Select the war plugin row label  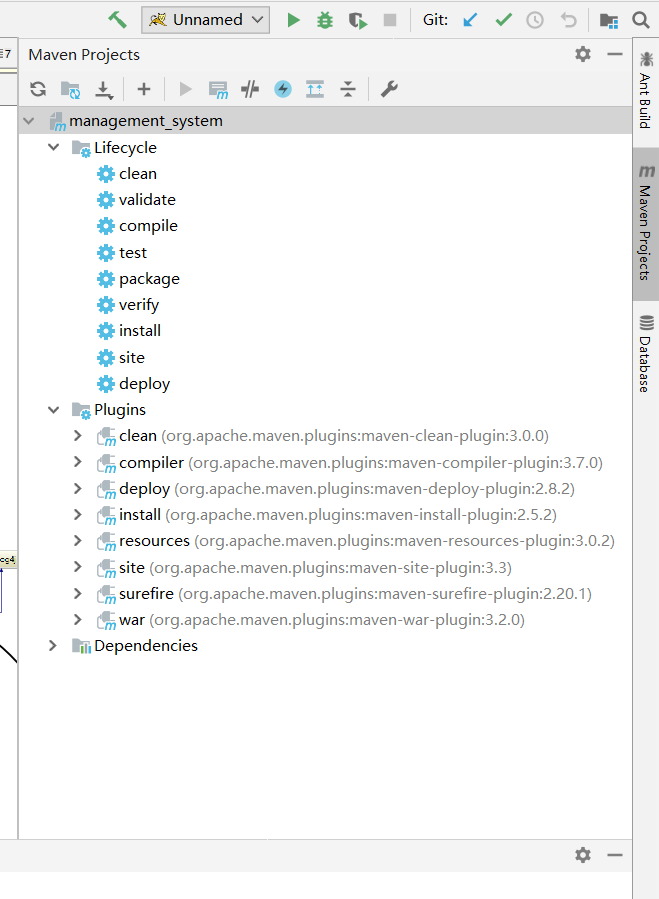pyautogui.click(x=132, y=620)
